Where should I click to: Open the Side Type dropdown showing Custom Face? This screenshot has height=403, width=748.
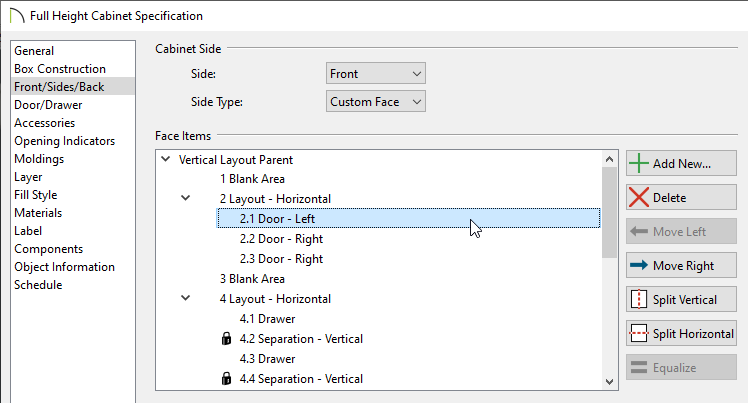[x=376, y=102]
